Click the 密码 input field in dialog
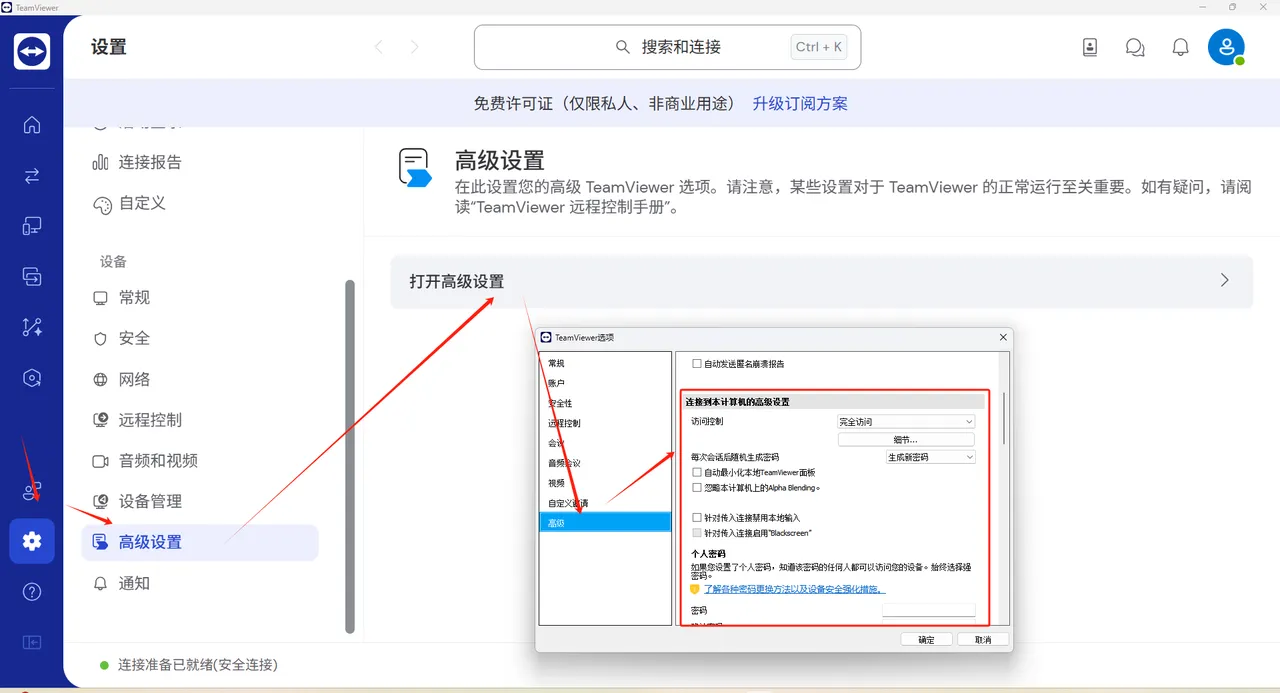 click(928, 610)
